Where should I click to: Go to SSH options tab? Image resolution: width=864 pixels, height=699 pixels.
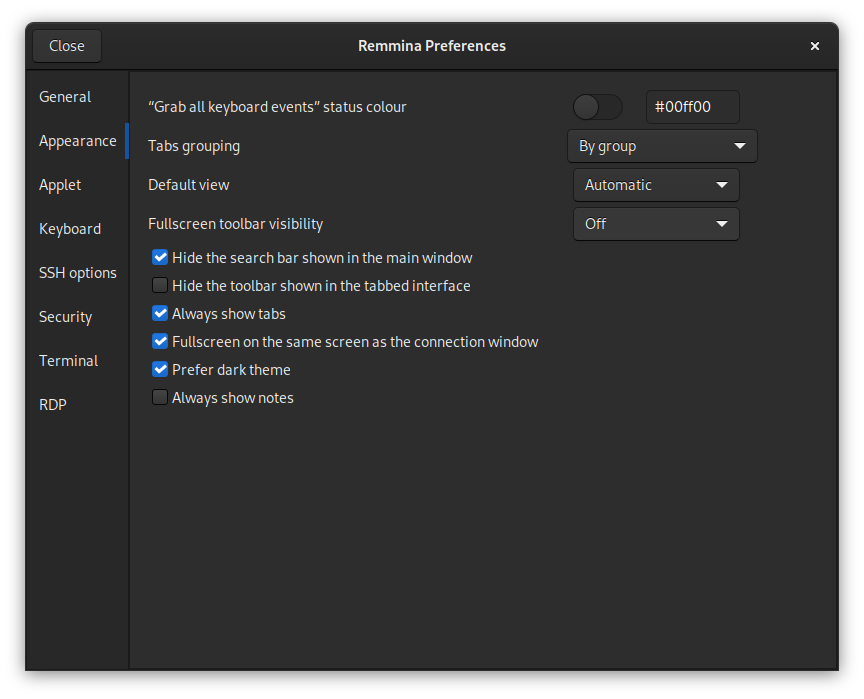click(x=77, y=273)
